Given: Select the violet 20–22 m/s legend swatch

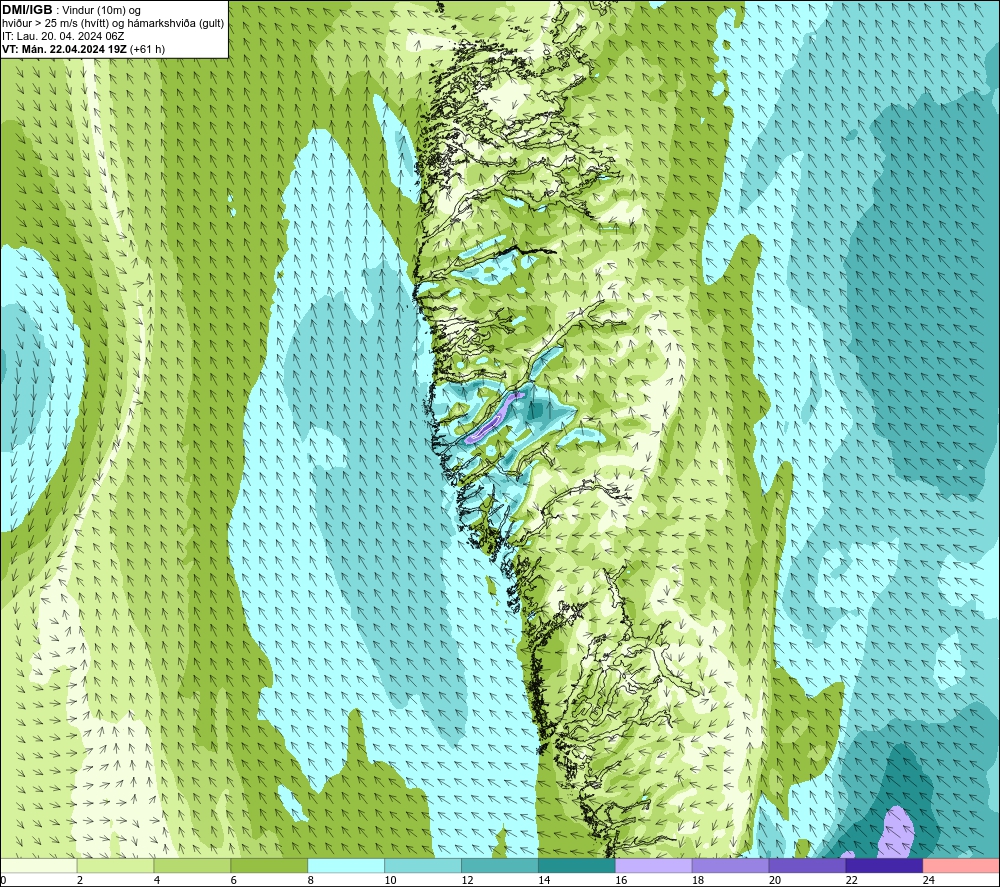Looking at the screenshot, I should pos(807,865).
